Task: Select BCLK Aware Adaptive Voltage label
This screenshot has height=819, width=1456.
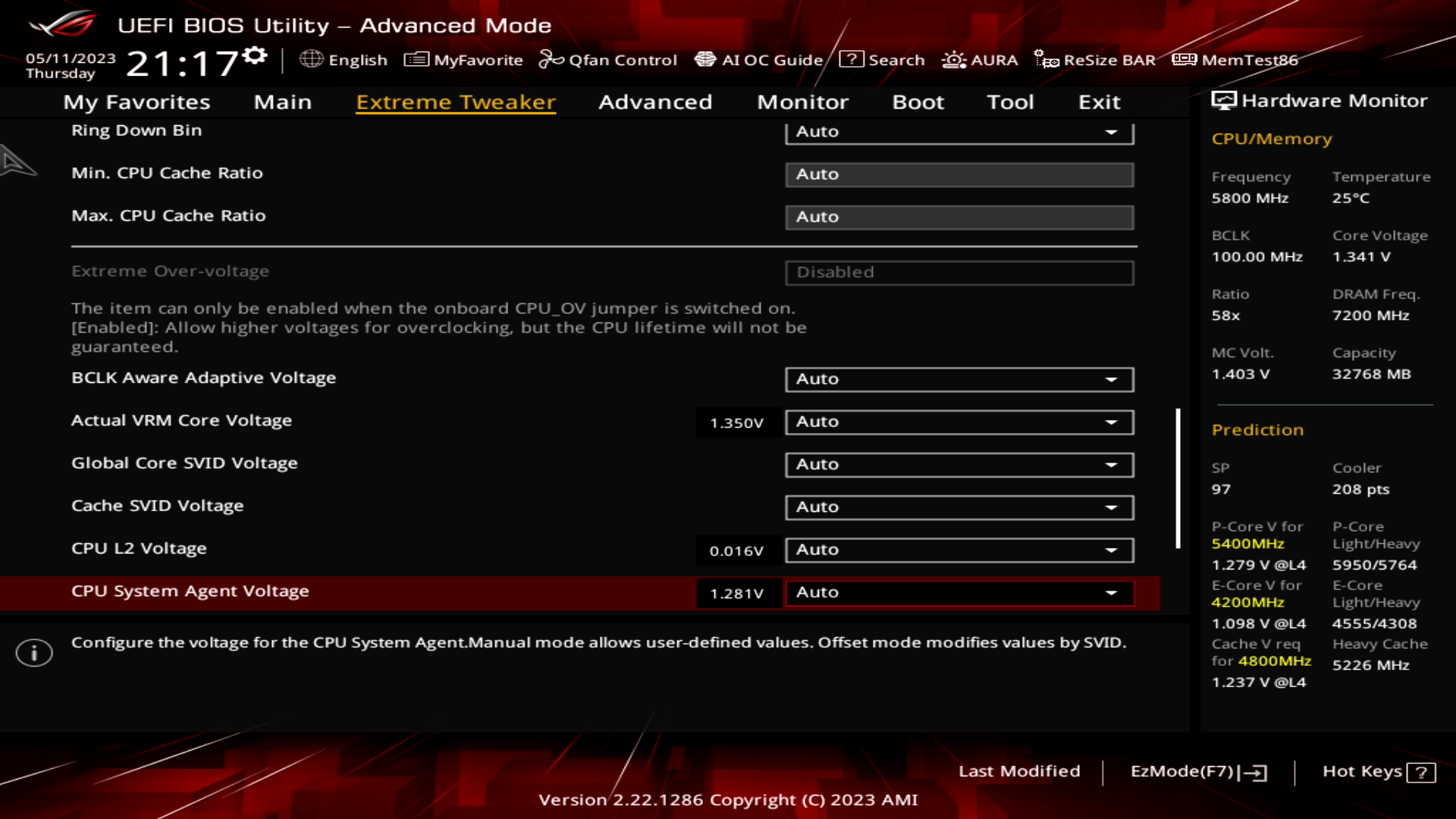Action: [203, 378]
